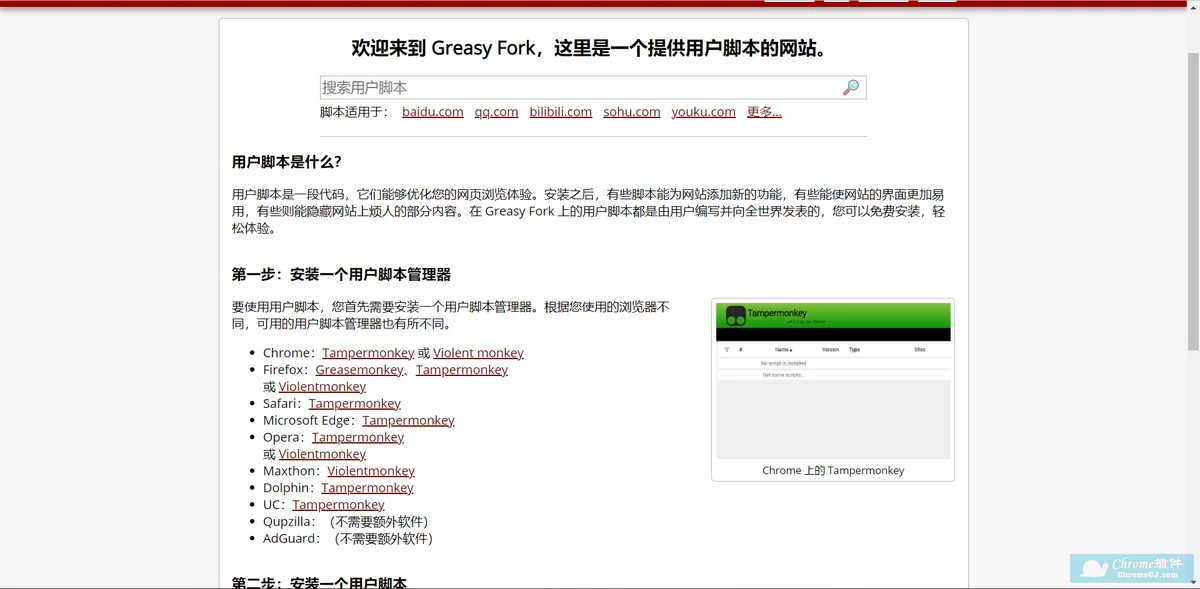This screenshot has height=589, width=1200.
Task: Open the youku.com scripts link
Action: click(x=704, y=112)
